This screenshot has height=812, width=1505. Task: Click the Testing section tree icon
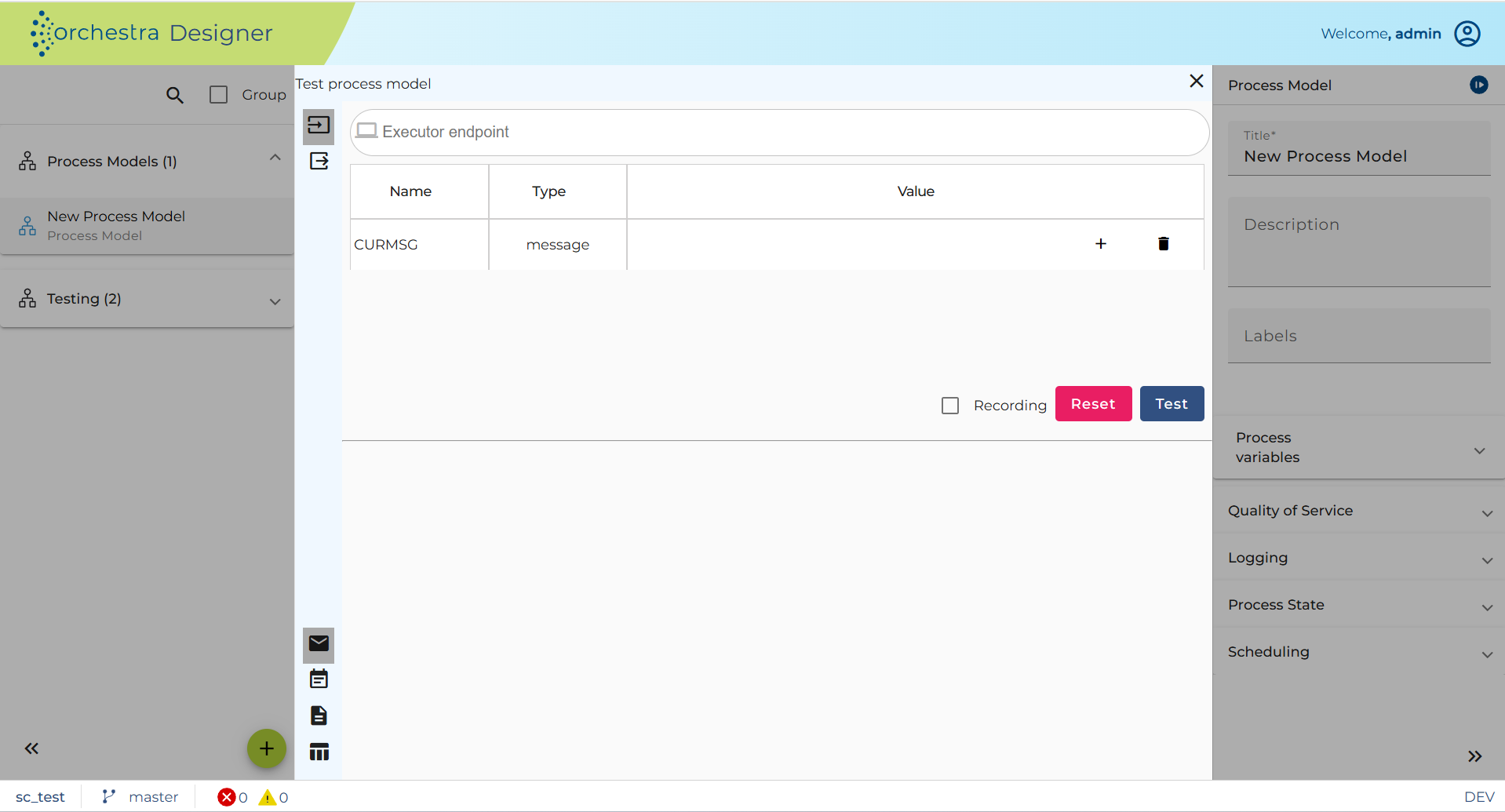(x=27, y=299)
